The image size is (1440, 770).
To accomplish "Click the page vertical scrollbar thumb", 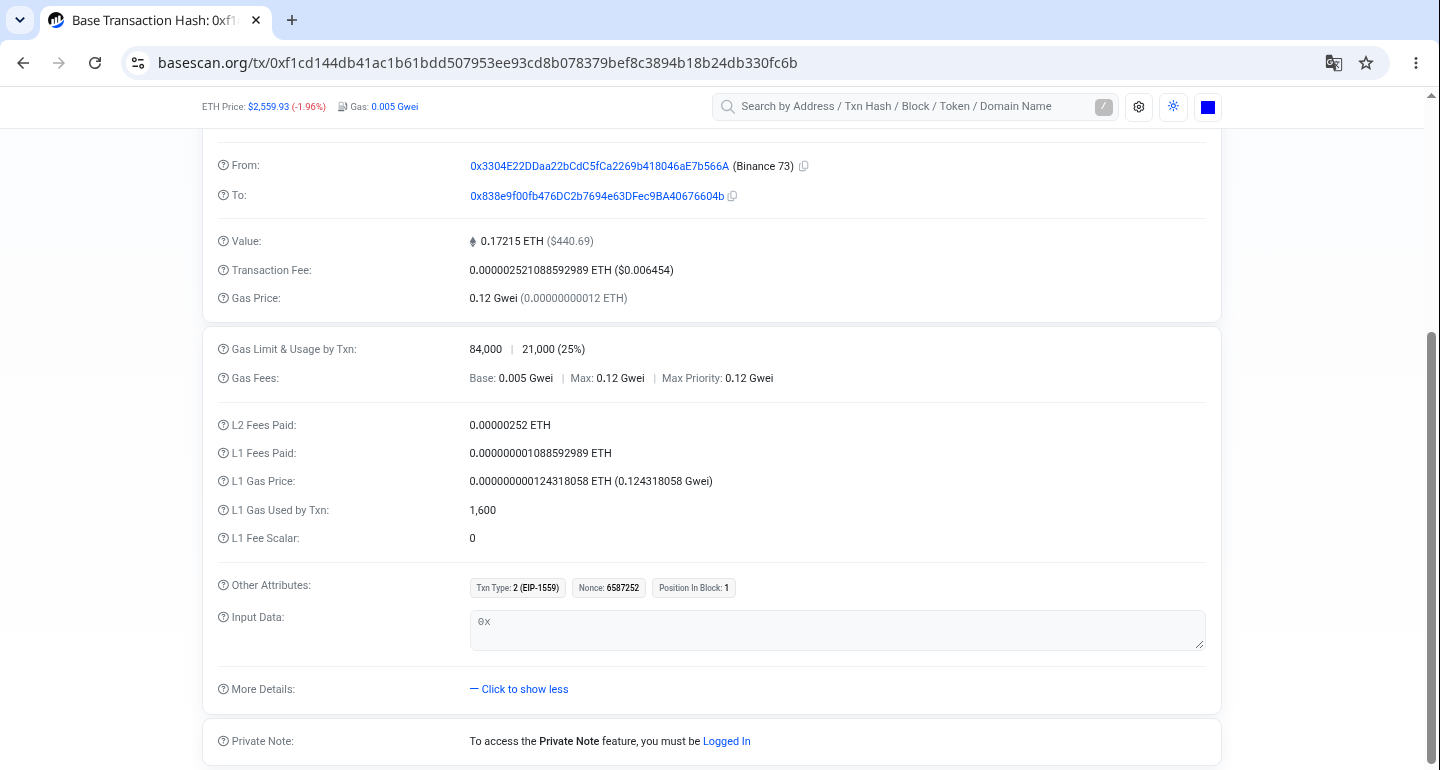I will (1431, 547).
